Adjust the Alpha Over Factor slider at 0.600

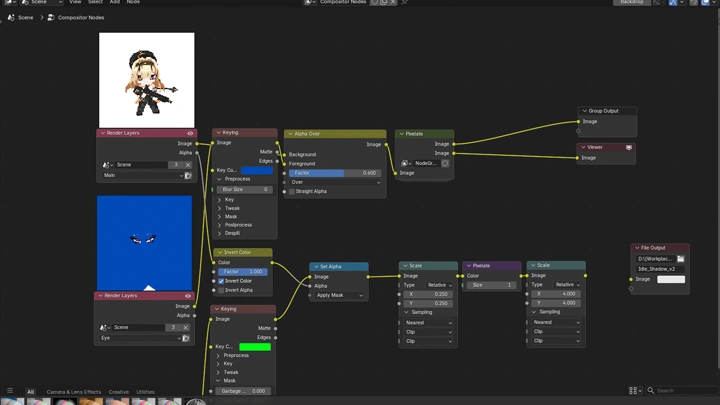[335, 173]
